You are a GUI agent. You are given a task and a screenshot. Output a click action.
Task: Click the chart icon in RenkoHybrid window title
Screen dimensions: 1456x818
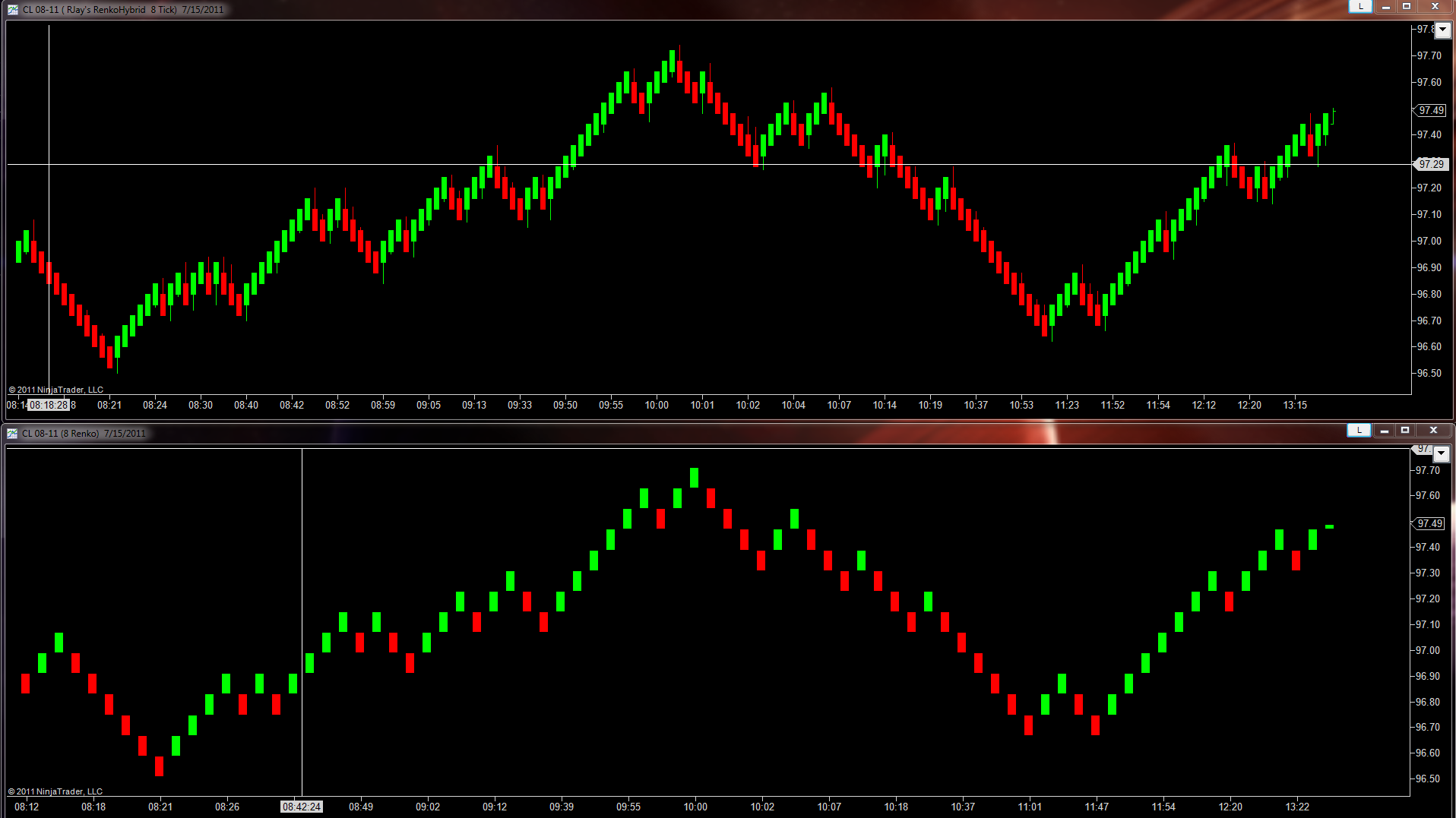click(12, 10)
